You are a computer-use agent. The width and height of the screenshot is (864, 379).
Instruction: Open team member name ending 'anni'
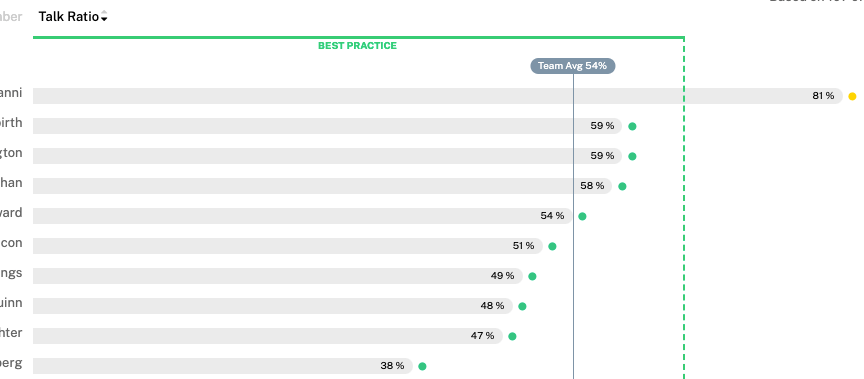pos(11,93)
